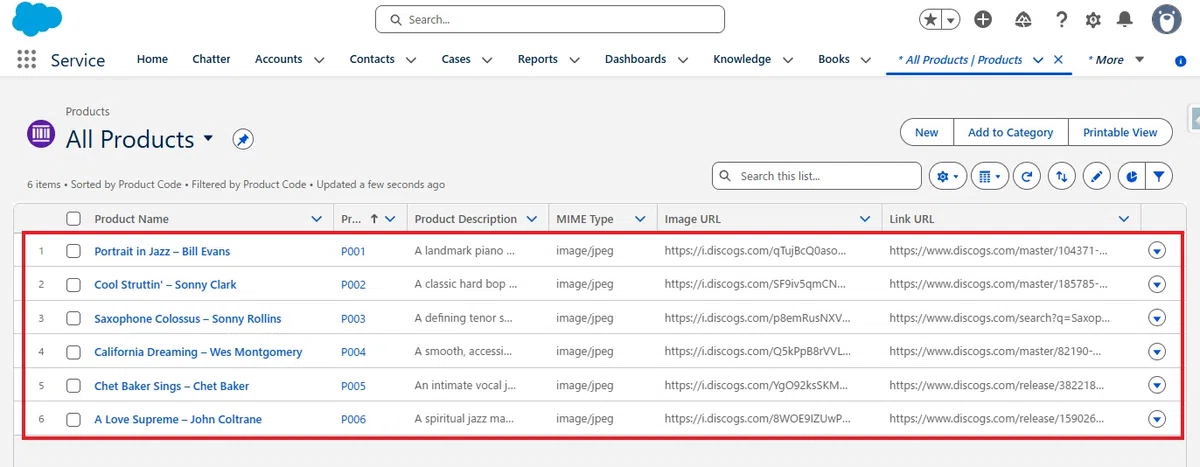Viewport: 1200px width, 467px height.
Task: Select the Portrait in Jazz row checkbox
Action: (x=73, y=251)
